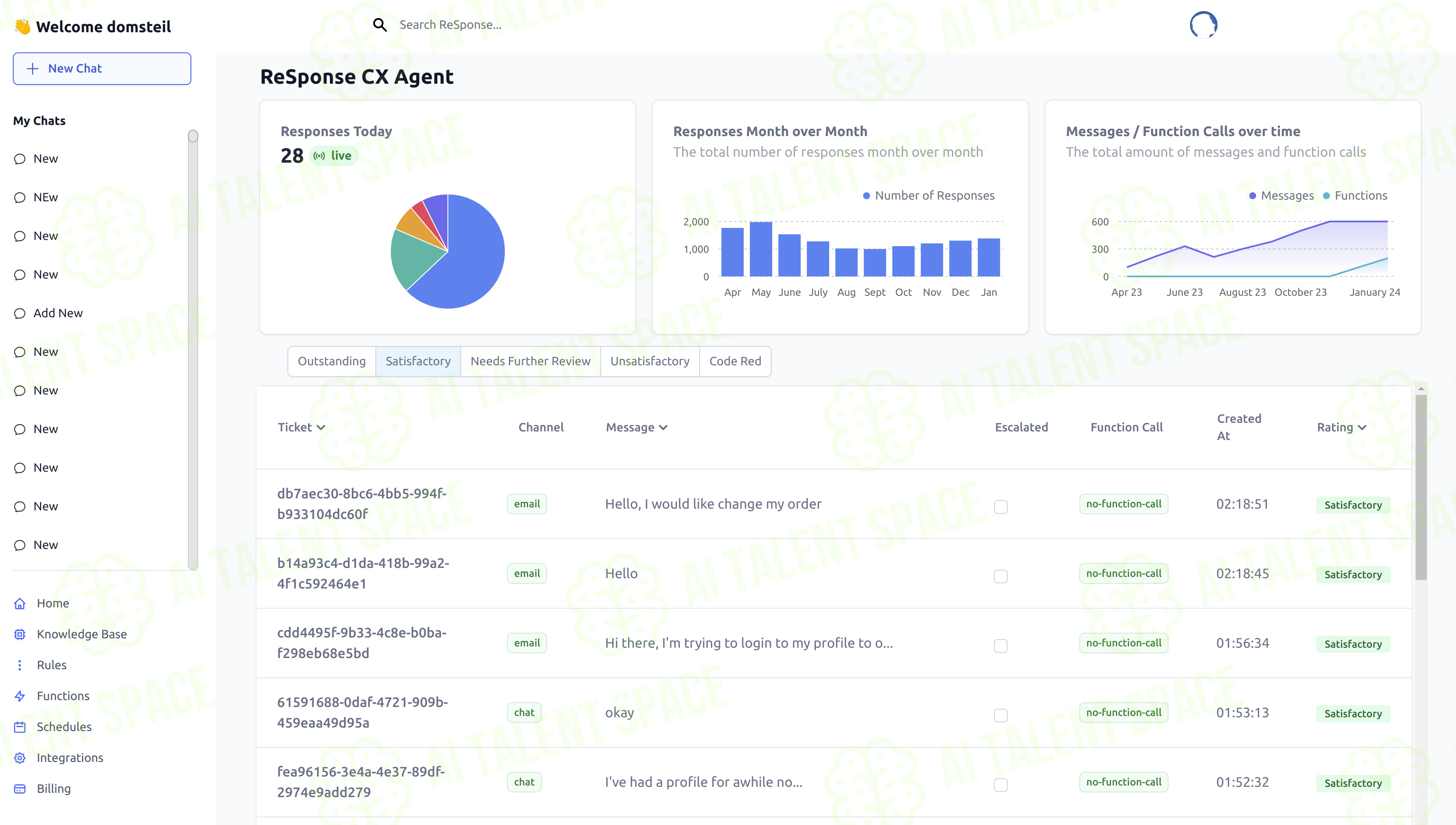The image size is (1456, 825).
Task: Toggle escalated checkbox for change my order ticket
Action: [x=1001, y=507]
